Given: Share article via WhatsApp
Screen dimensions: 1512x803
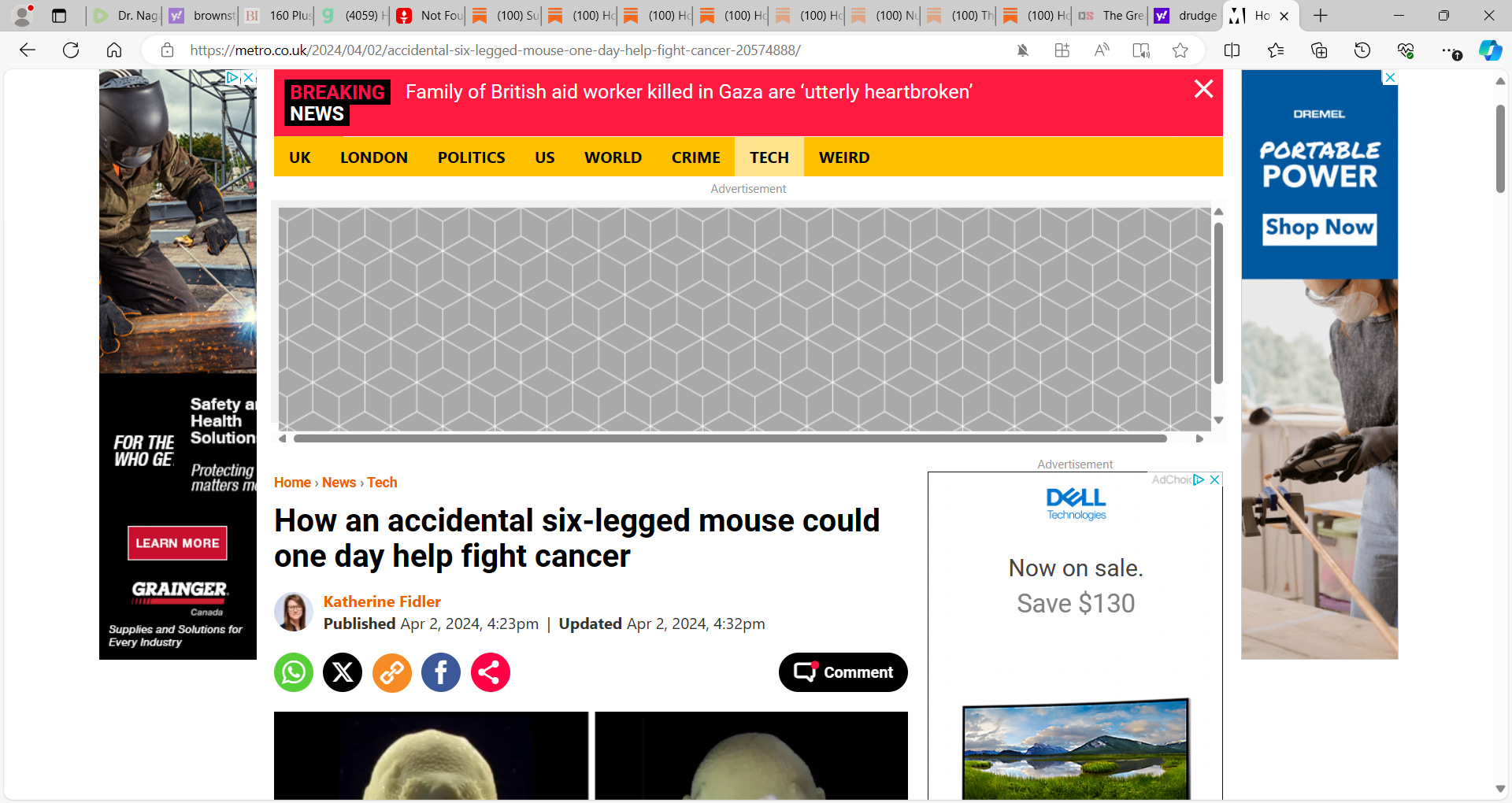Looking at the screenshot, I should pyautogui.click(x=294, y=672).
